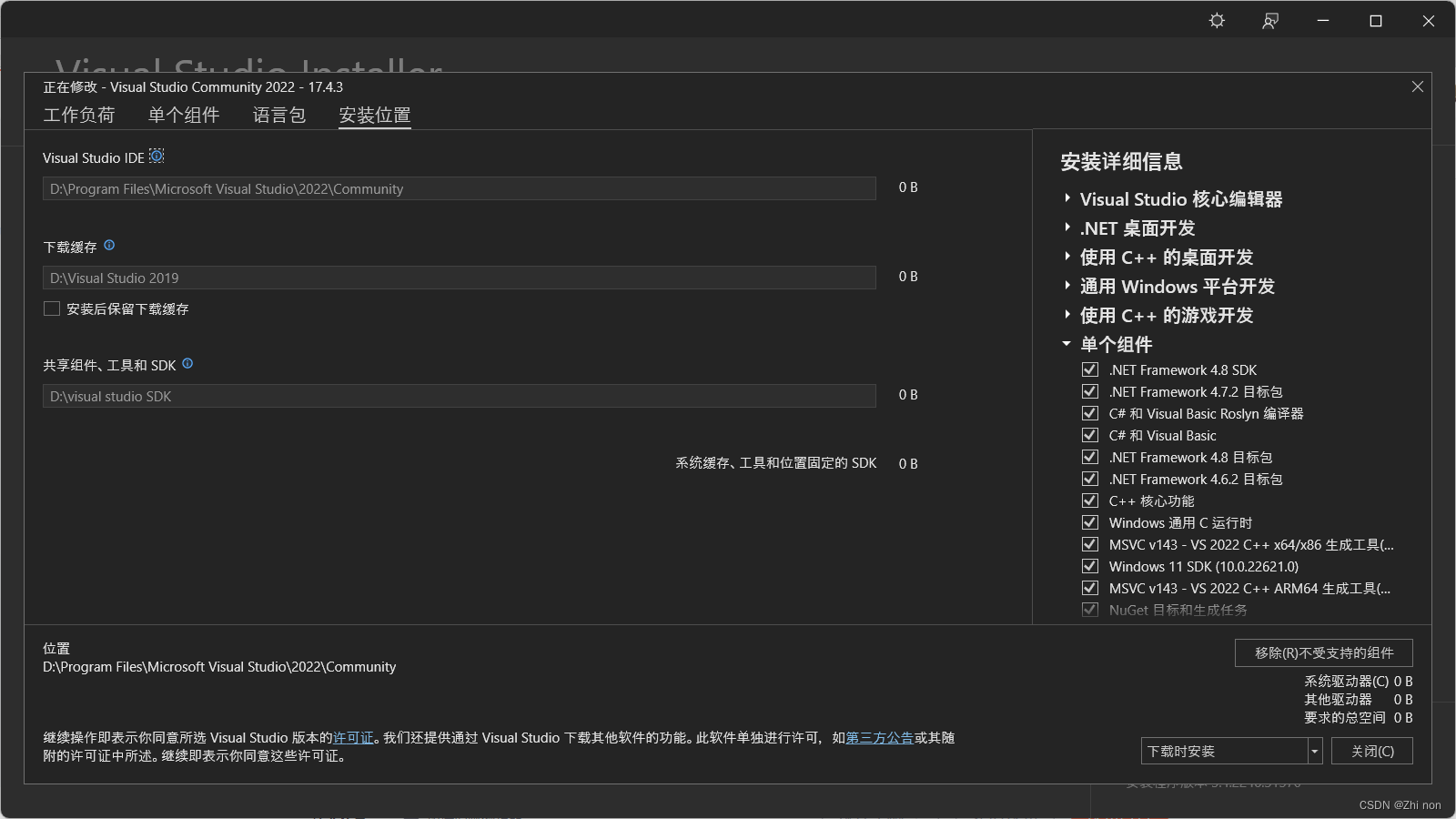Uncheck .NET Framework 4.8 SDK

1089,369
